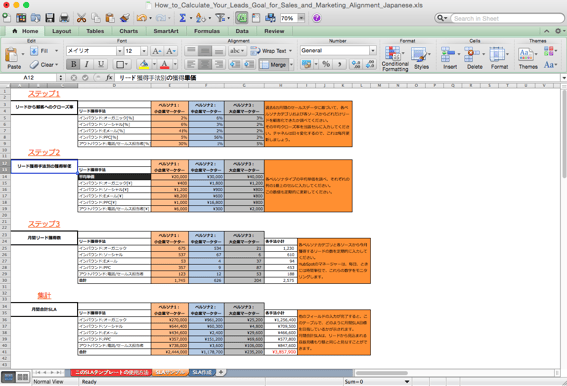Copy selection using the Copy icon
567x386 pixels.
tap(96, 18)
